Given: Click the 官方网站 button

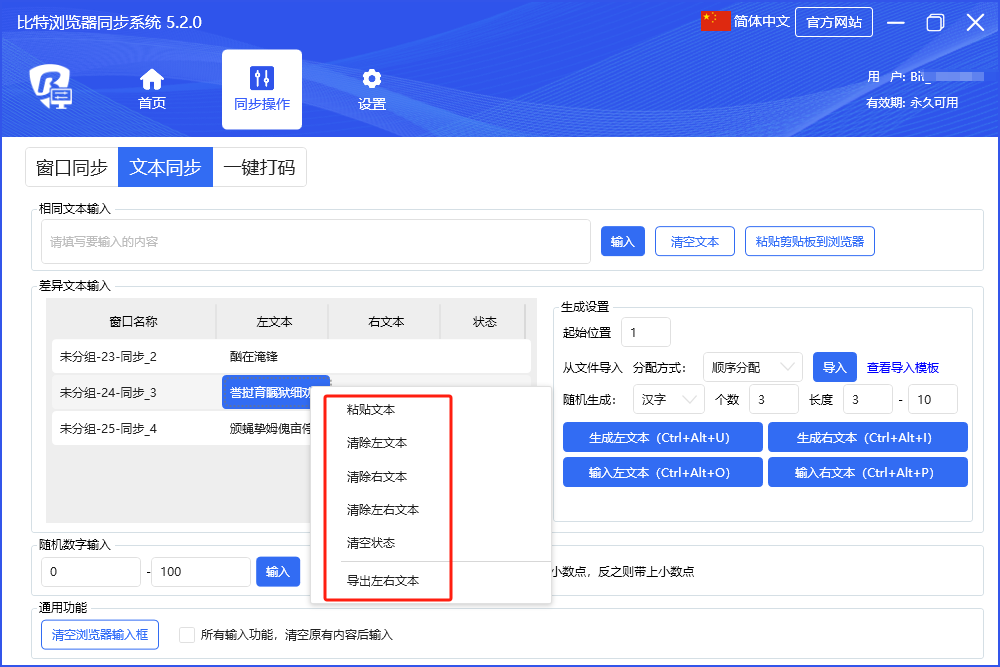Looking at the screenshot, I should coord(833,22).
